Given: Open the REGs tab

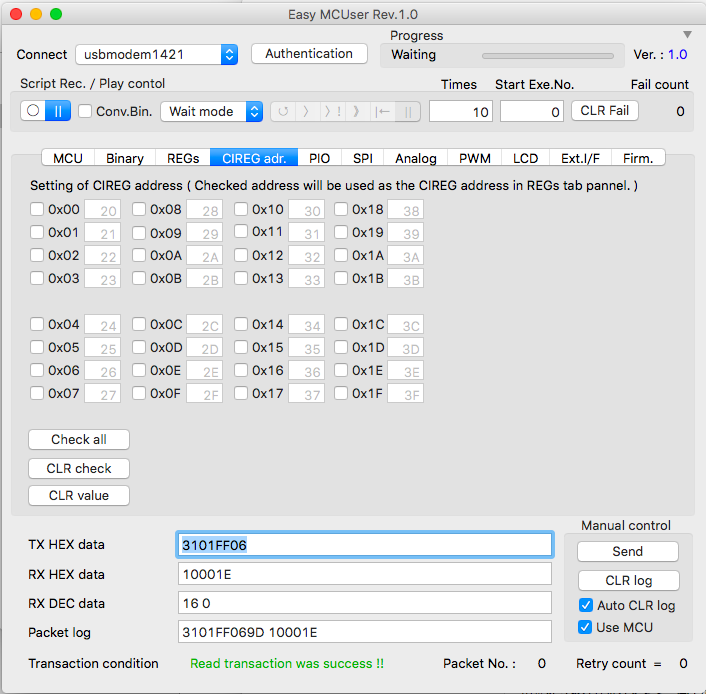Looking at the screenshot, I should [x=183, y=158].
